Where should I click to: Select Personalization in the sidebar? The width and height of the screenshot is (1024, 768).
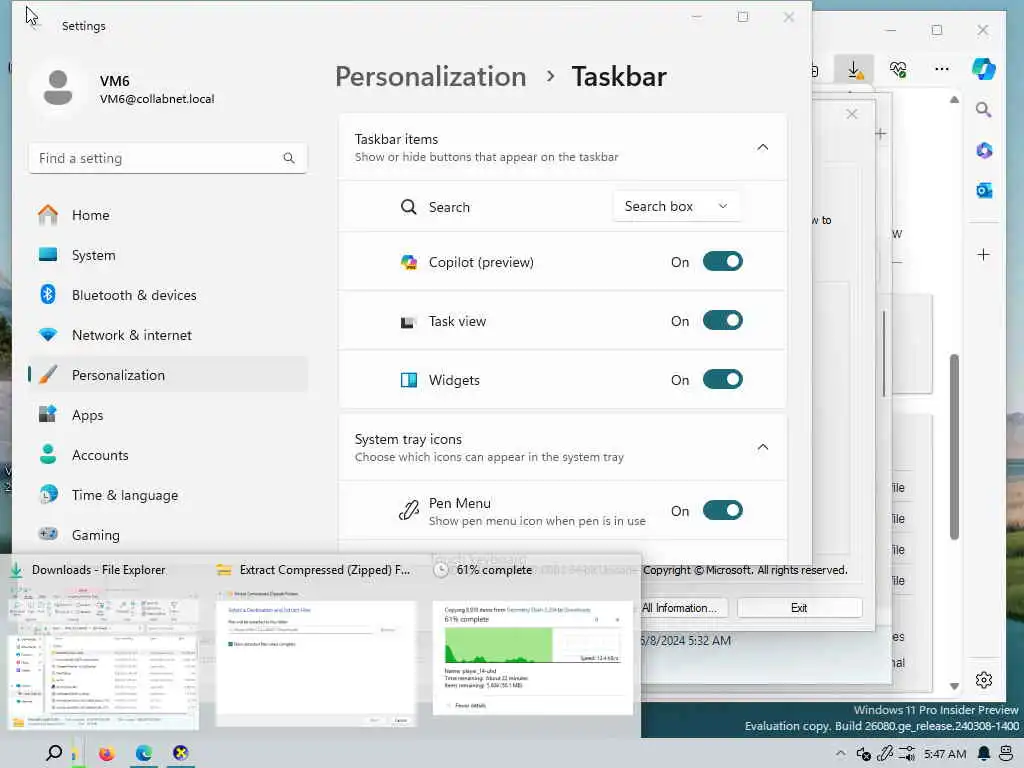[x=167, y=375]
